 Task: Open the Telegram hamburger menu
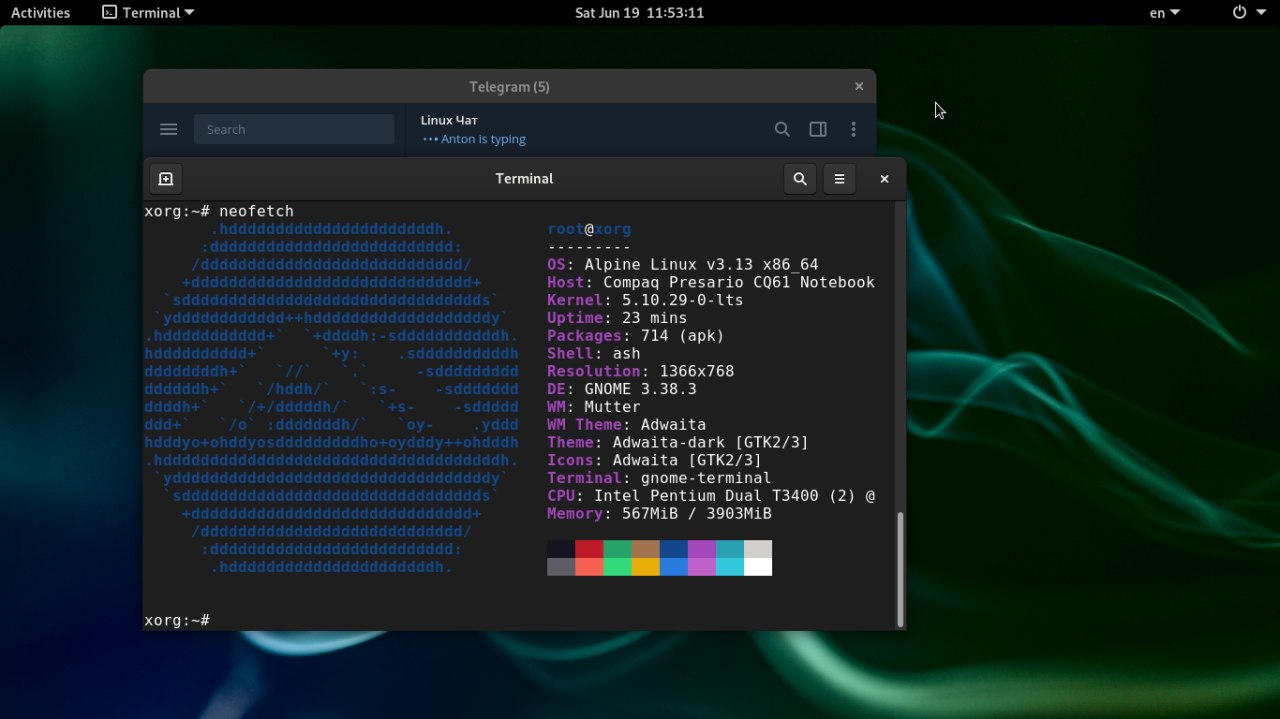[169, 129]
